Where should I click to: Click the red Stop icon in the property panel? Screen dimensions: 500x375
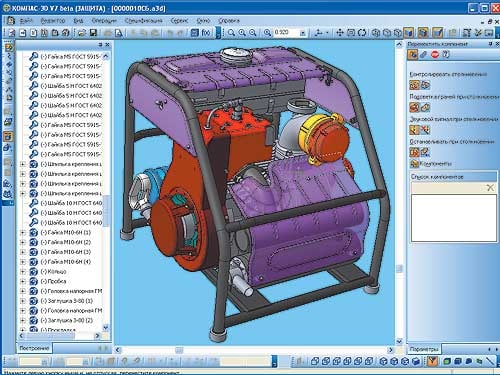click(x=435, y=54)
